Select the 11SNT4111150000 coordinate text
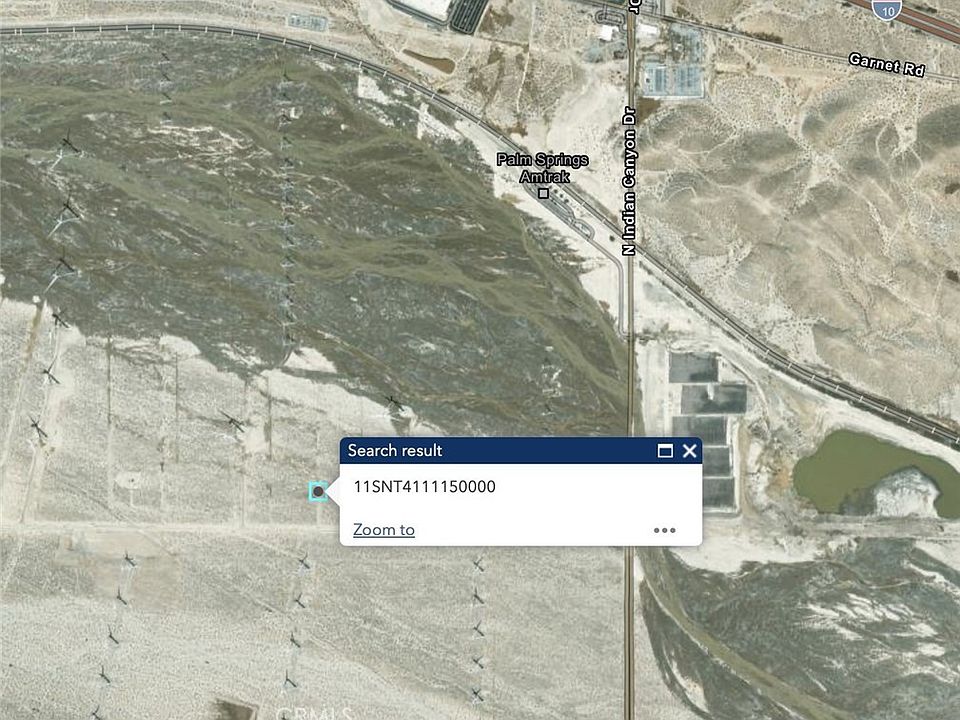This screenshot has height=720, width=960. pyautogui.click(x=424, y=487)
